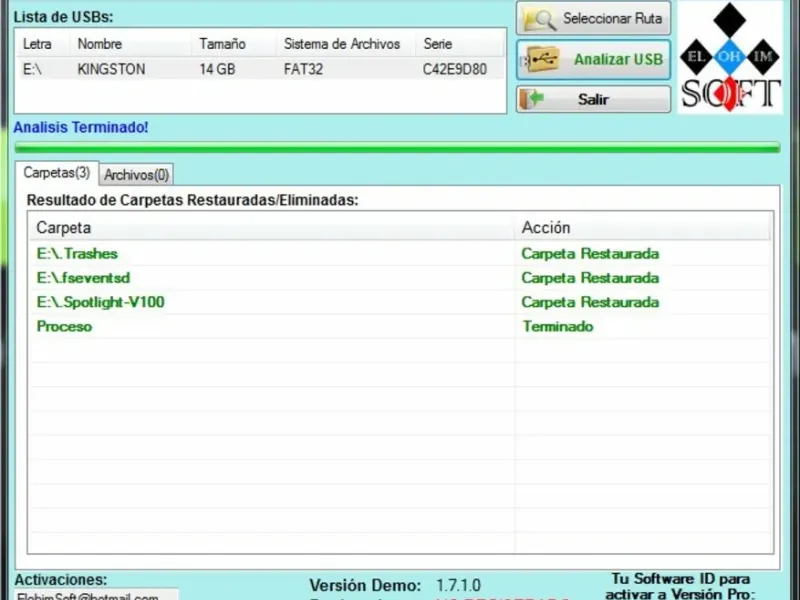Click the USB drive icon on Analizar USB
The width and height of the screenshot is (800, 600).
coord(541,60)
